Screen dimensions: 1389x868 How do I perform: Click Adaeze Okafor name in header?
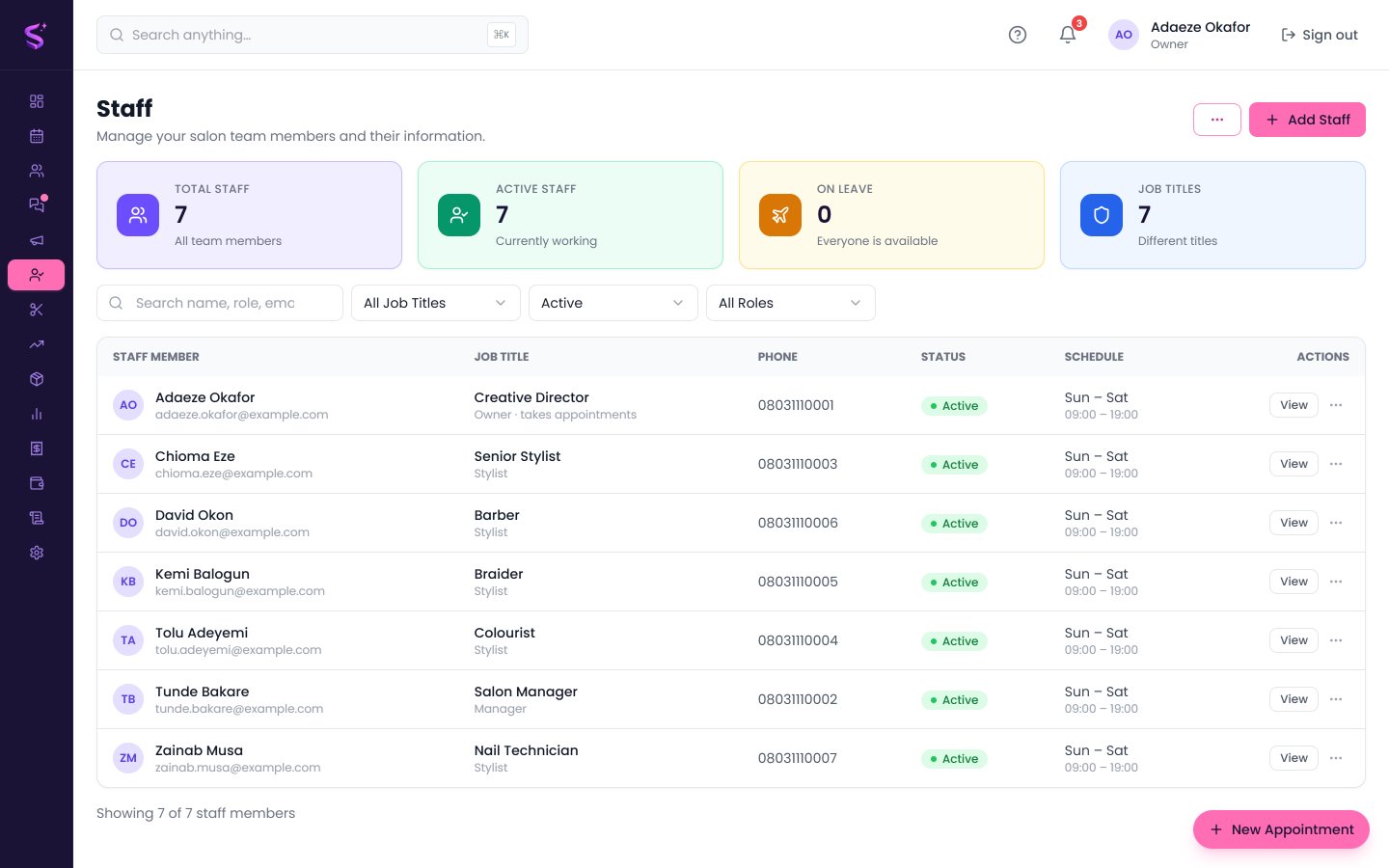coord(1200,27)
